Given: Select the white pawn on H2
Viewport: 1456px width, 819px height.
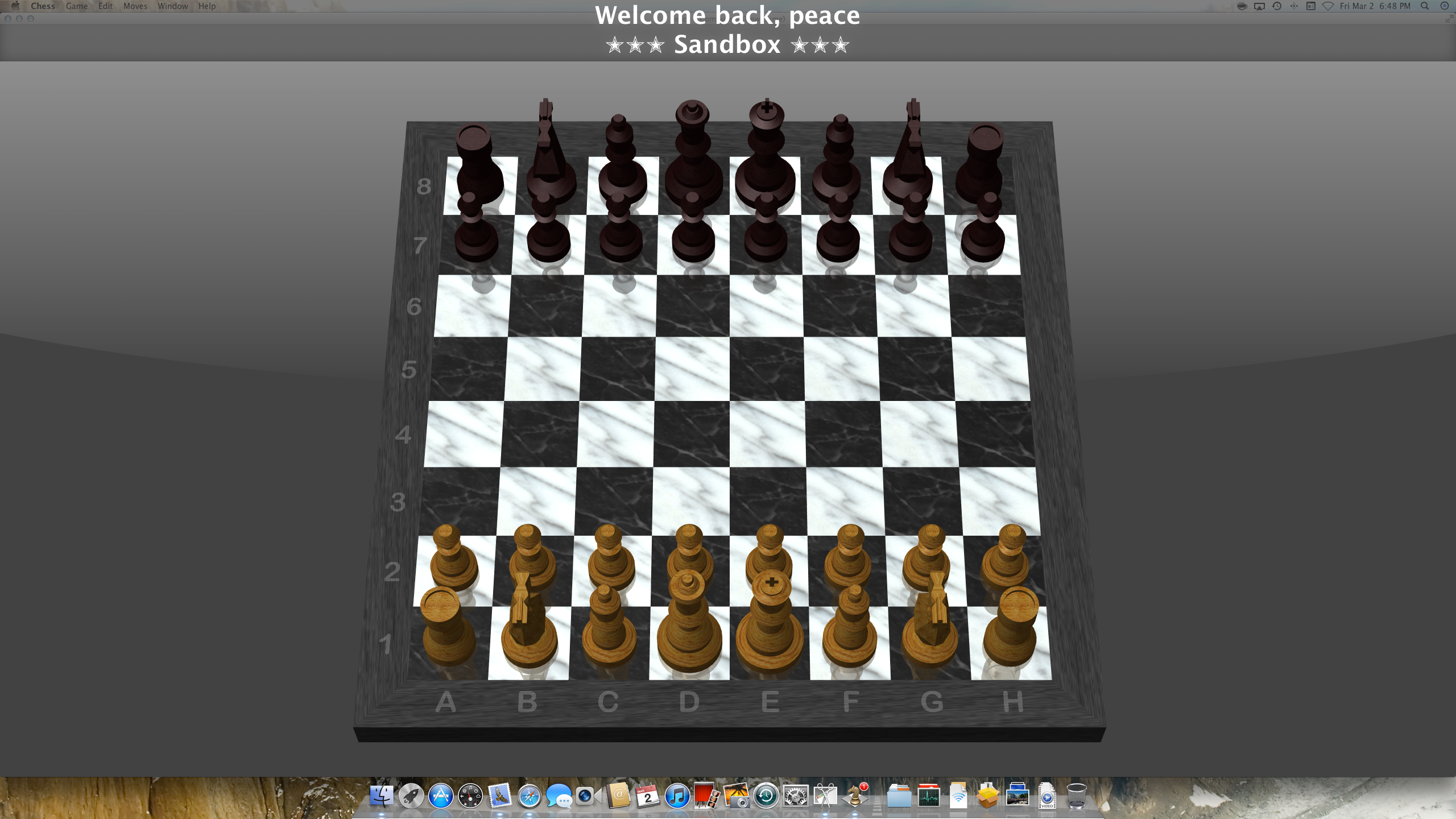Looking at the screenshot, I should tap(1007, 557).
